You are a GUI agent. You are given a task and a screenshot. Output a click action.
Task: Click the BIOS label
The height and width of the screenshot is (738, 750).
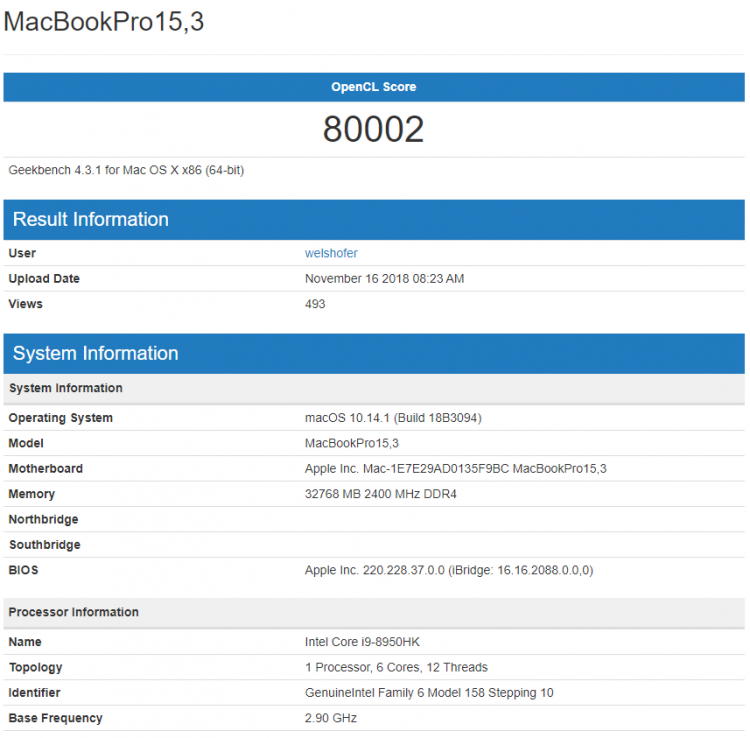click(x=23, y=570)
